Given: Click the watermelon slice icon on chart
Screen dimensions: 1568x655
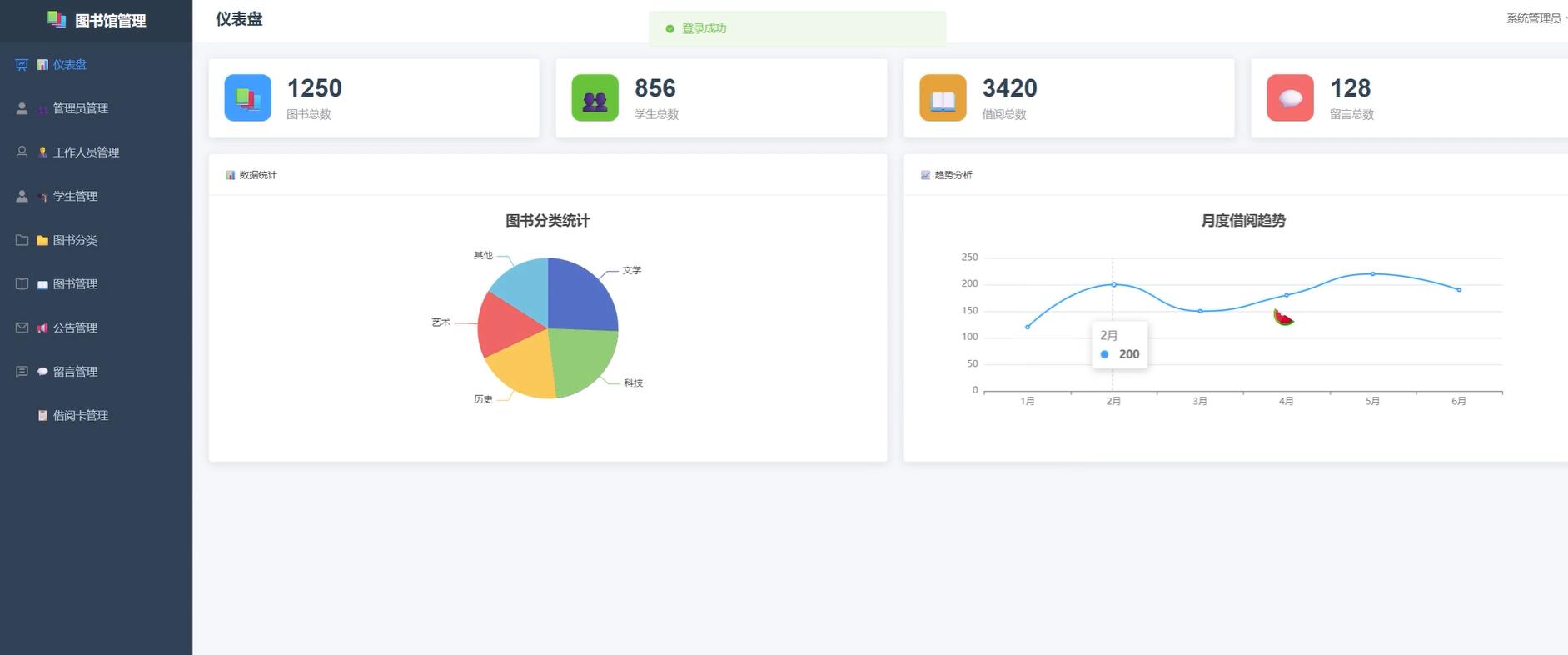Looking at the screenshot, I should [x=1283, y=317].
